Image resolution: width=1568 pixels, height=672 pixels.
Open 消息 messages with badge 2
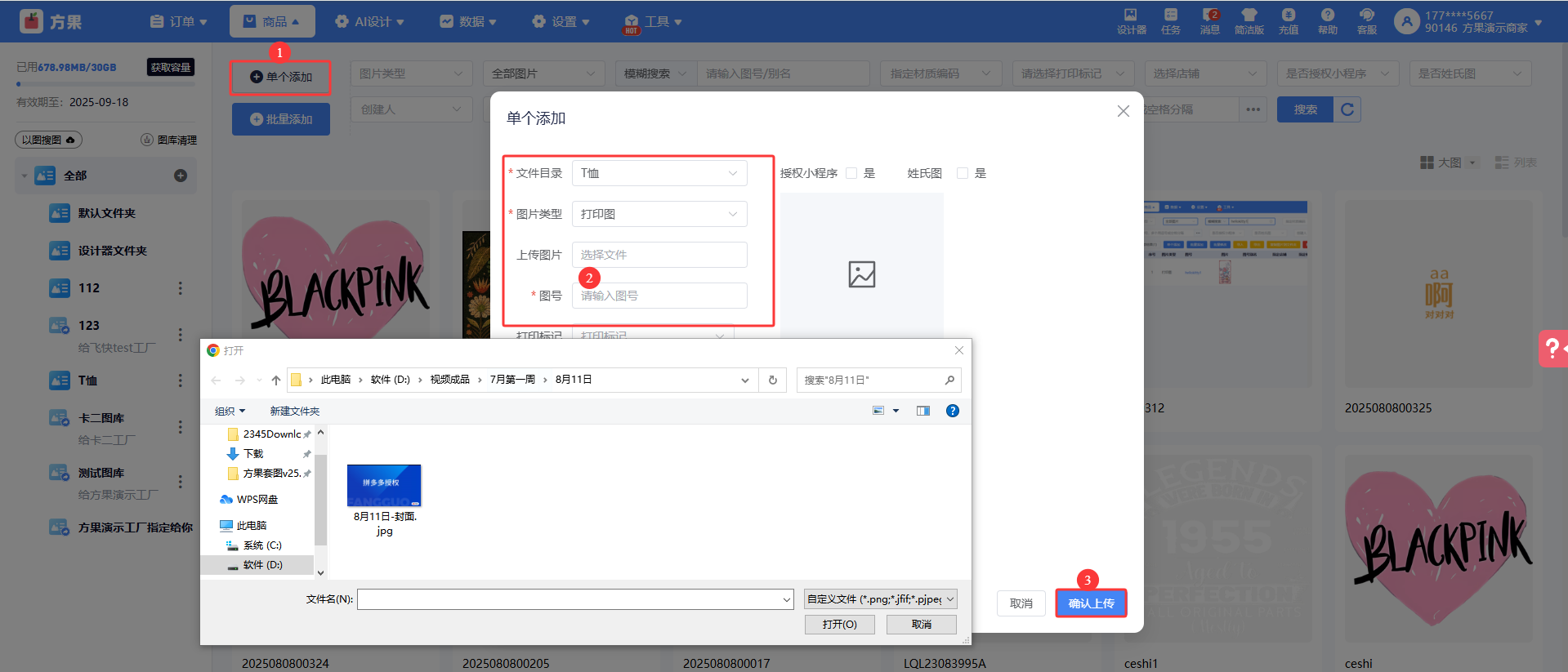1210,21
